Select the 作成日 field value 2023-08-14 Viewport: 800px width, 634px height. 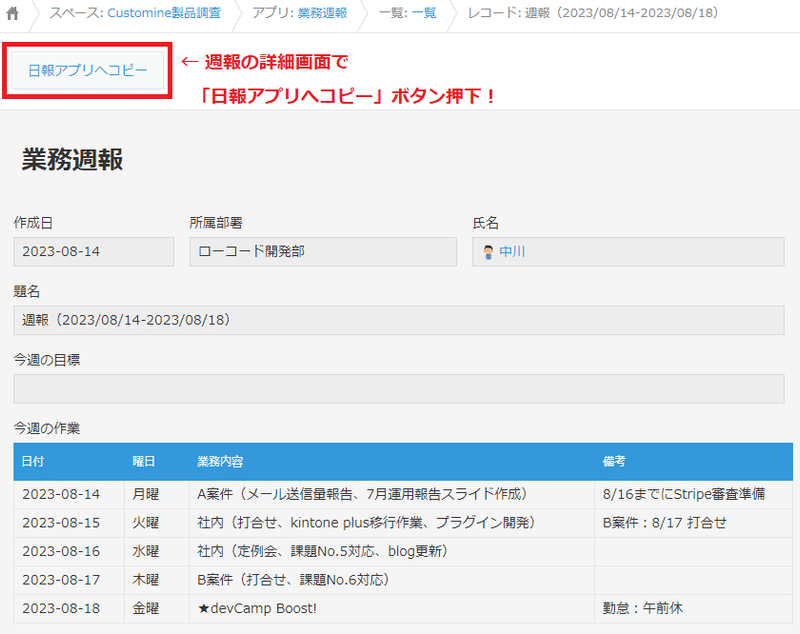(94, 251)
